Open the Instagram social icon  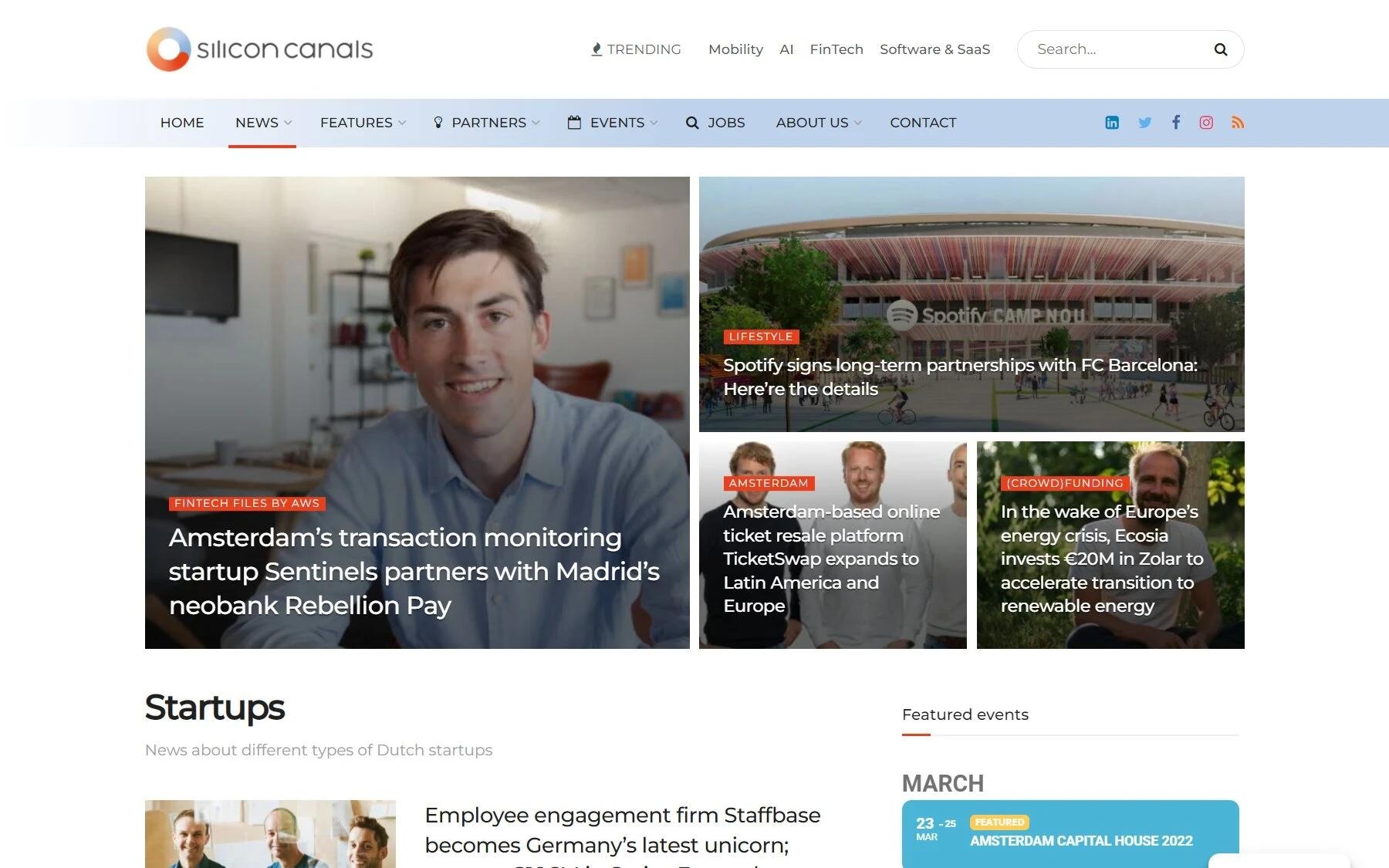click(1206, 123)
